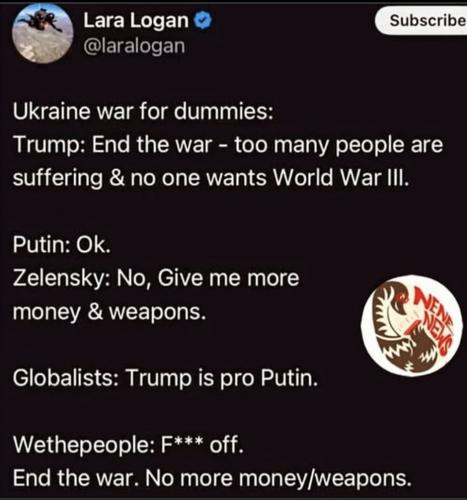Click the blue verified badge
Image resolution: width=467 pixels, height=500 pixels.
pos(203,21)
